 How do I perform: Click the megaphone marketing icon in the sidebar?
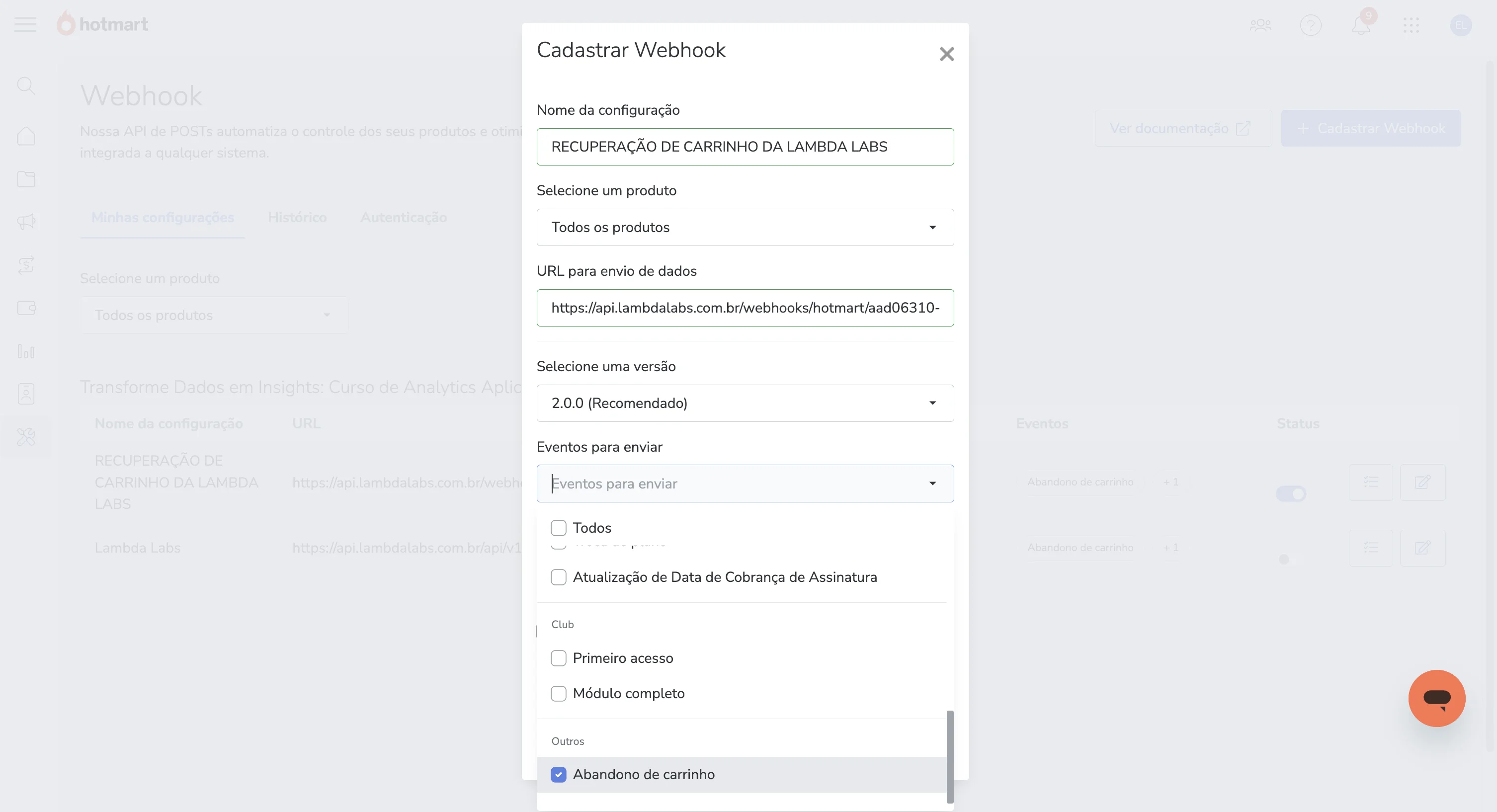point(26,221)
